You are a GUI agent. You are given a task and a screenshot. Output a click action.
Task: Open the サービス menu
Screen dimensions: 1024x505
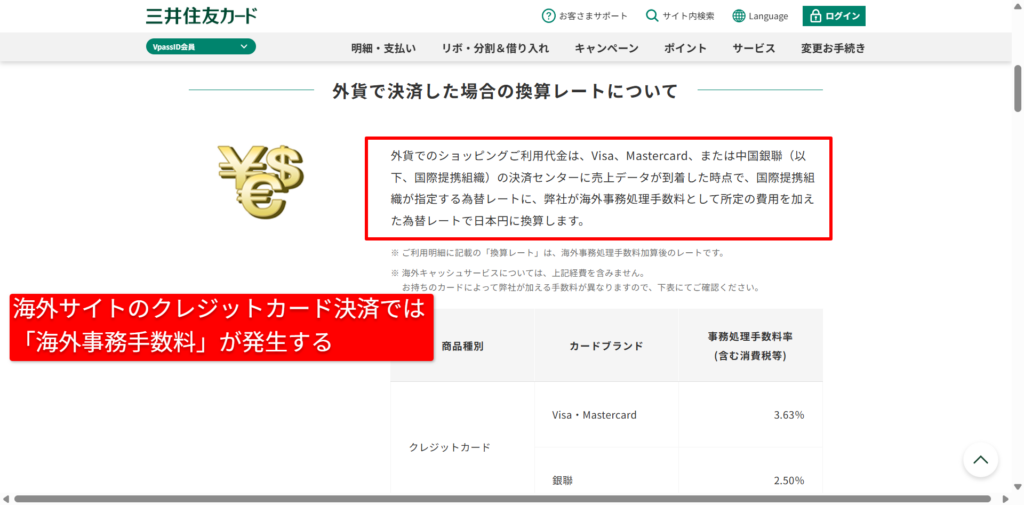tap(754, 48)
